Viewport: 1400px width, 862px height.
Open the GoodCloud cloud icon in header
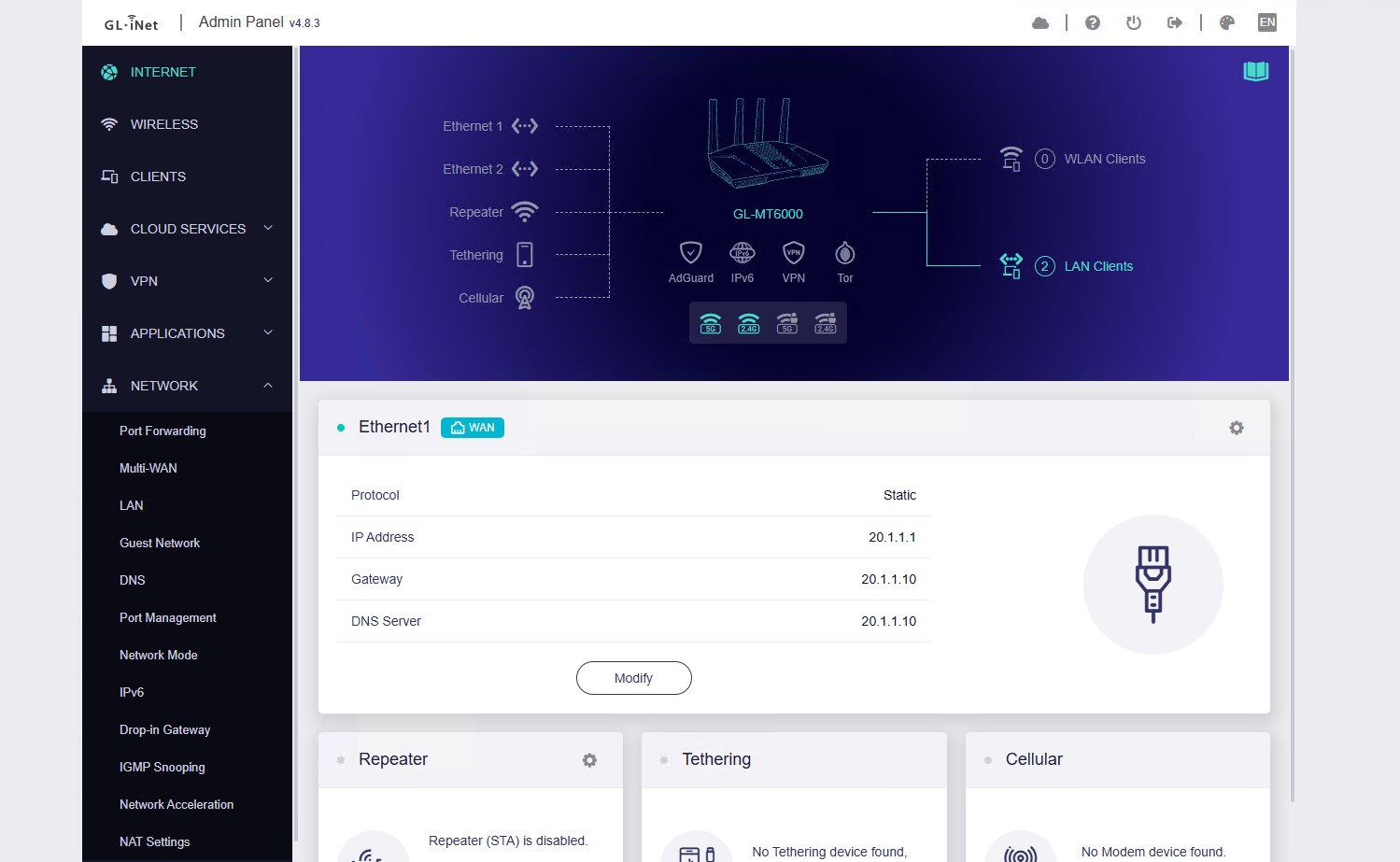coord(1040,22)
